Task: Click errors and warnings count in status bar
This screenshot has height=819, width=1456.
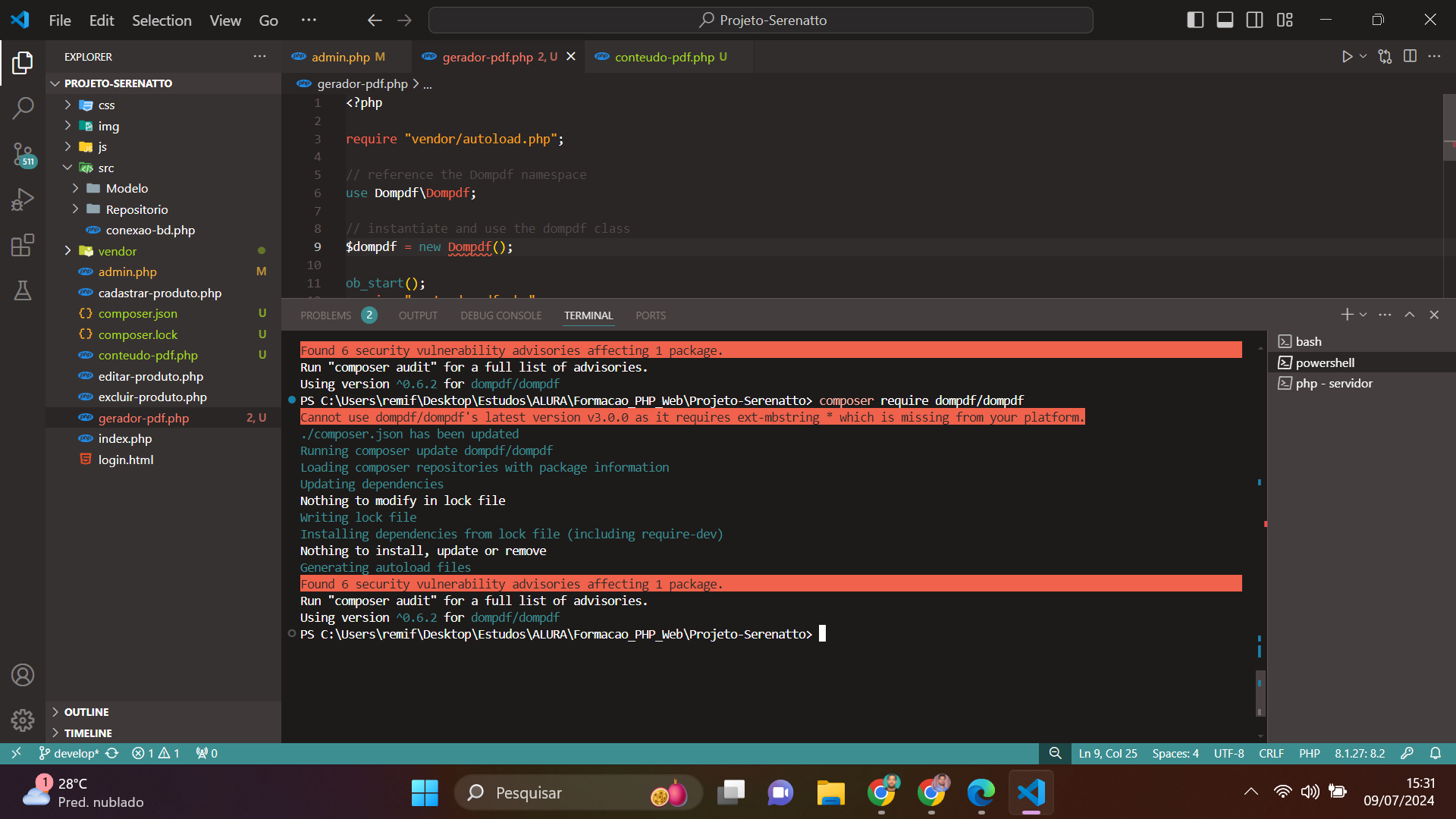Action: click(x=155, y=753)
